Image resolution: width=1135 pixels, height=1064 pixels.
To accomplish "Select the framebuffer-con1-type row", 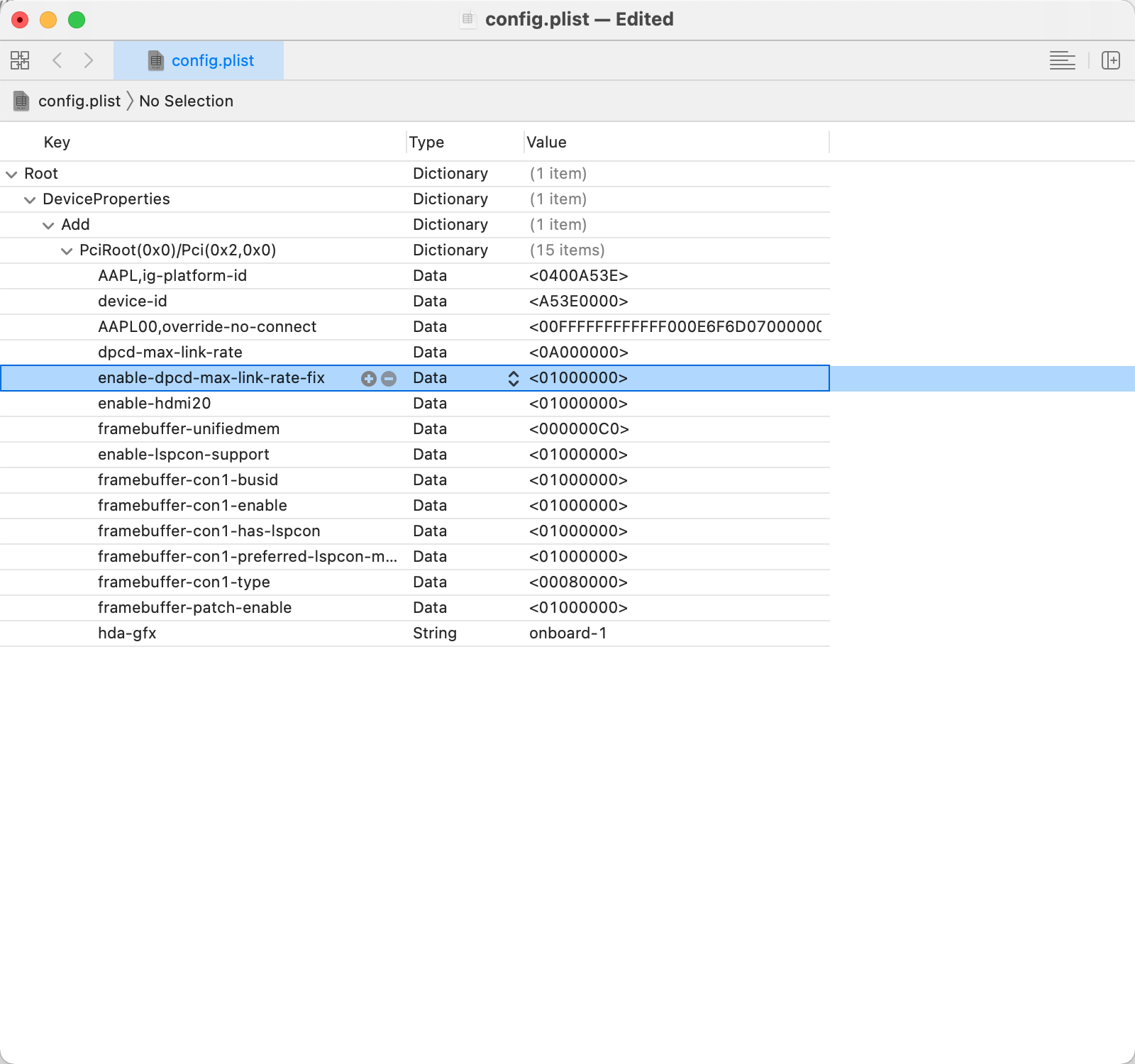I will [213, 582].
